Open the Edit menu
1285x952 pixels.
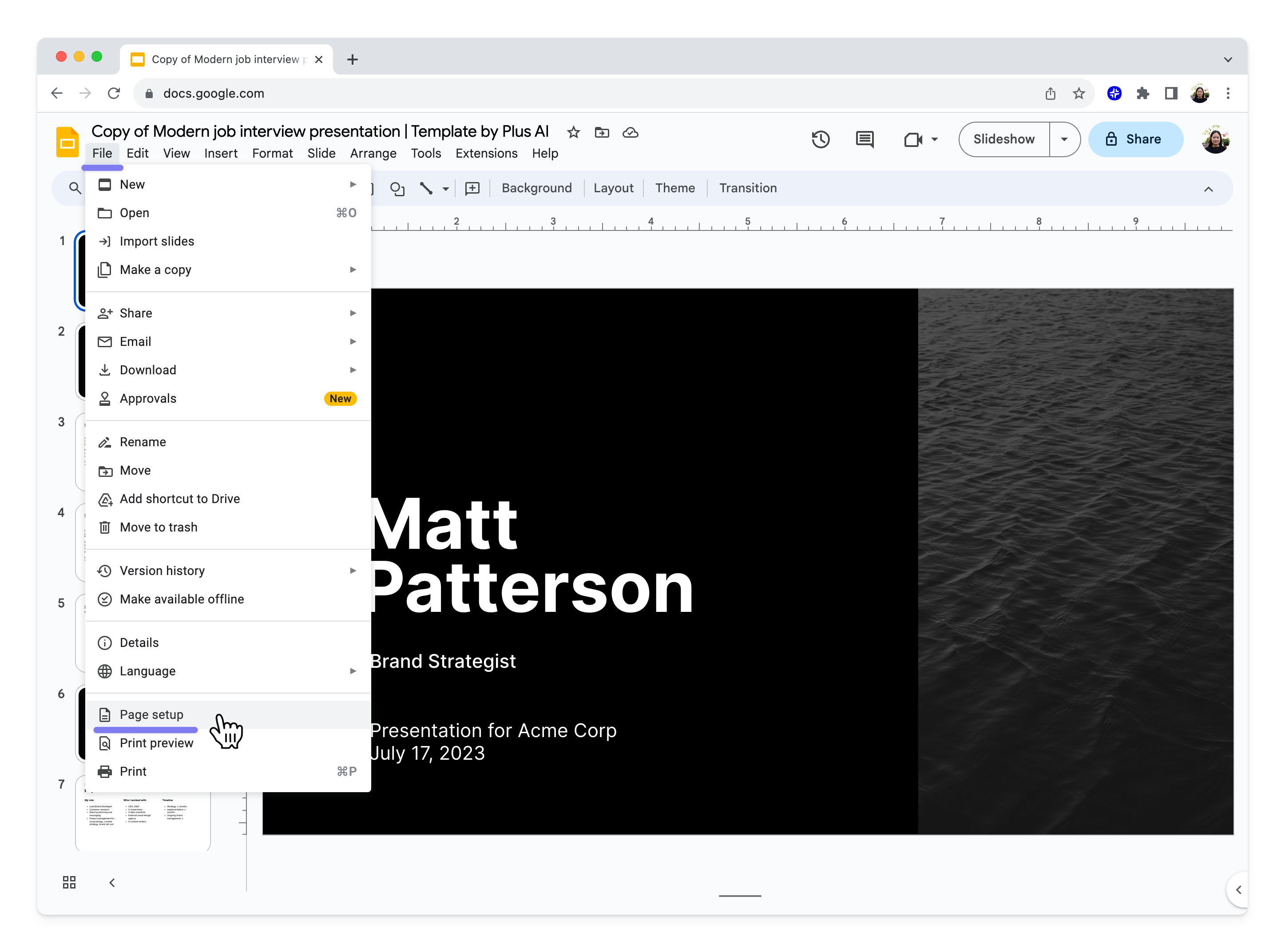[x=138, y=153]
